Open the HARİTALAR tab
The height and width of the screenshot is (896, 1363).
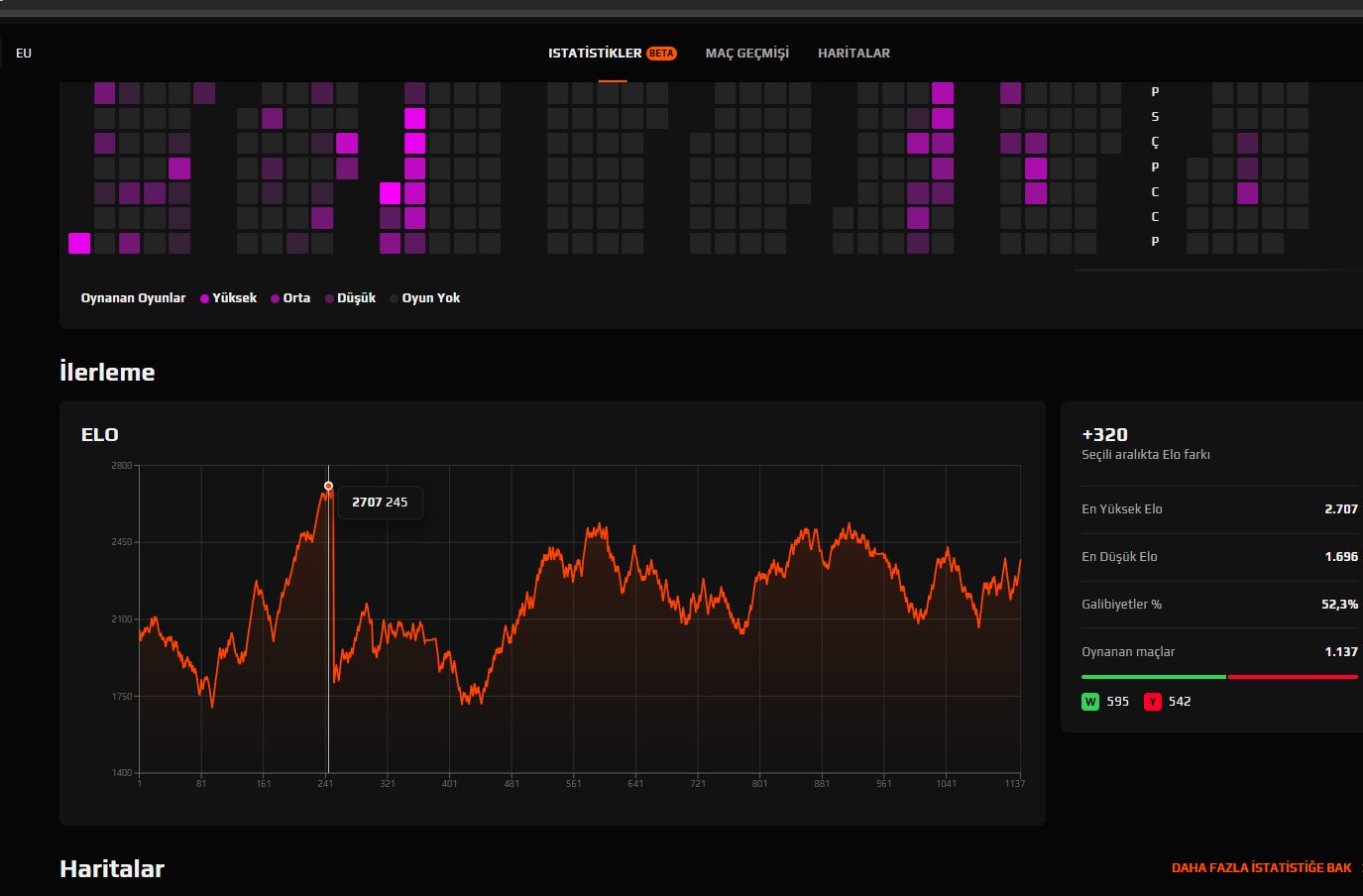click(x=853, y=54)
